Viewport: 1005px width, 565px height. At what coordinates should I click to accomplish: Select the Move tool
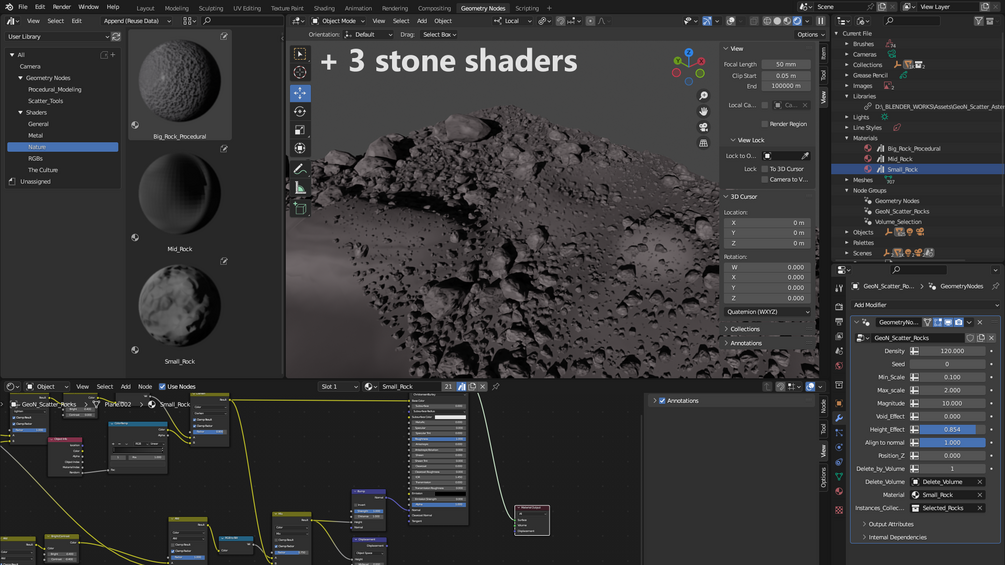pos(299,93)
